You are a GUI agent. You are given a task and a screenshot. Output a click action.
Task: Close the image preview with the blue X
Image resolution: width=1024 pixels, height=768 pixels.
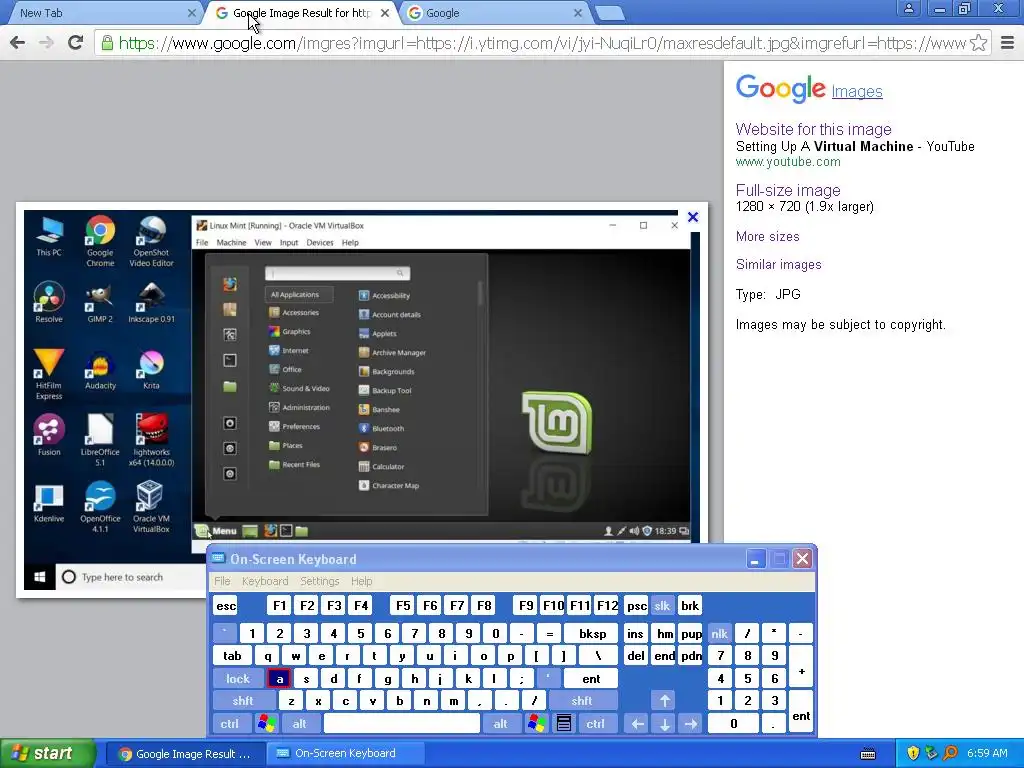tap(693, 217)
